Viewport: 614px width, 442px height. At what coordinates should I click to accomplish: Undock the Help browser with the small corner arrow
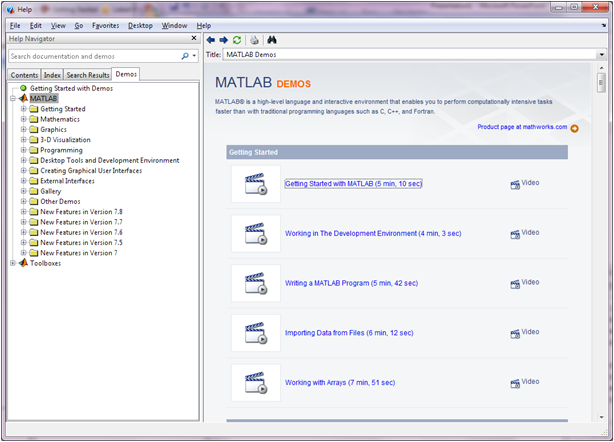(603, 25)
